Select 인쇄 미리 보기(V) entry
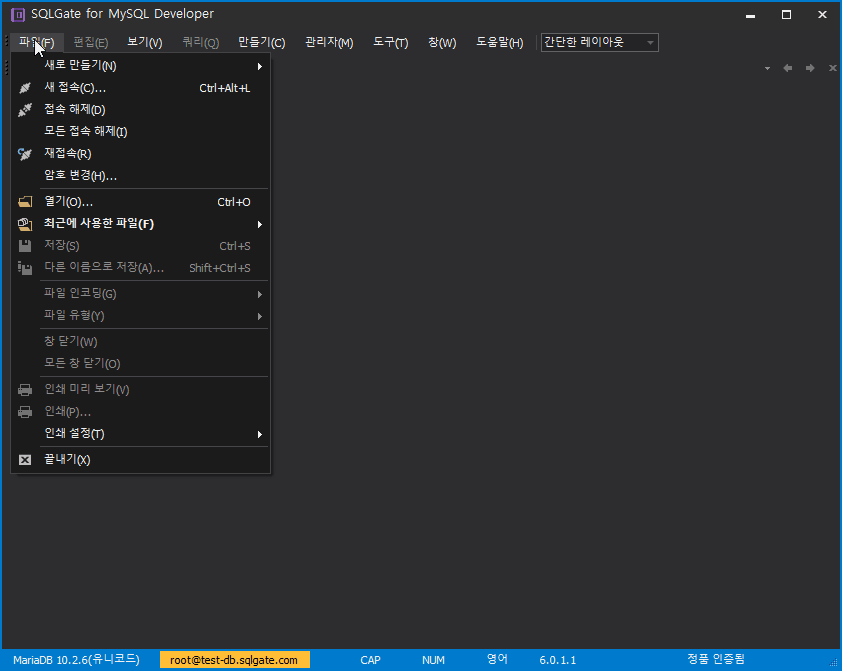The width and height of the screenshot is (842, 671). 140,390
